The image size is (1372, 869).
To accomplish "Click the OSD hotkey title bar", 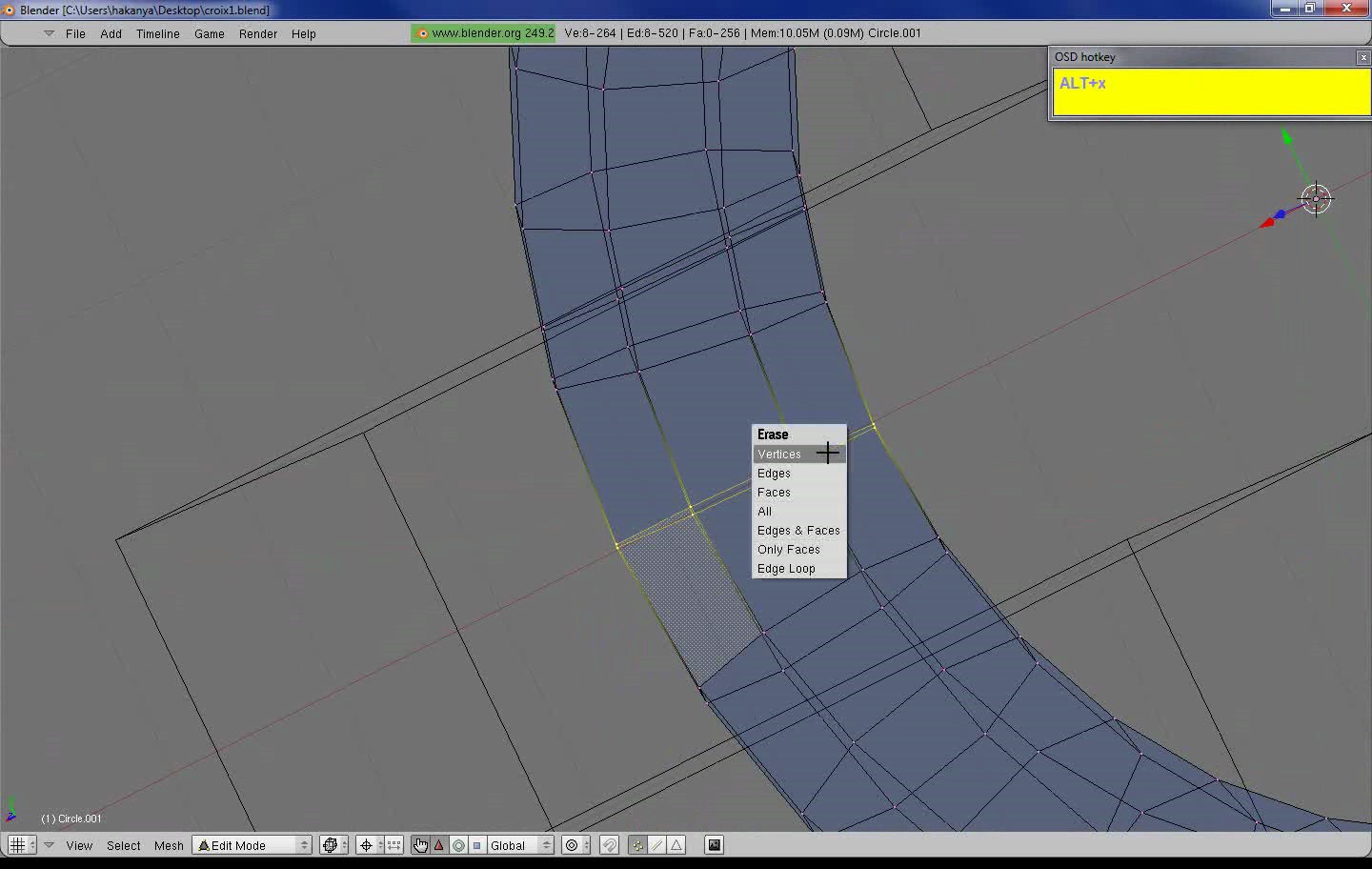I will pos(1204,57).
